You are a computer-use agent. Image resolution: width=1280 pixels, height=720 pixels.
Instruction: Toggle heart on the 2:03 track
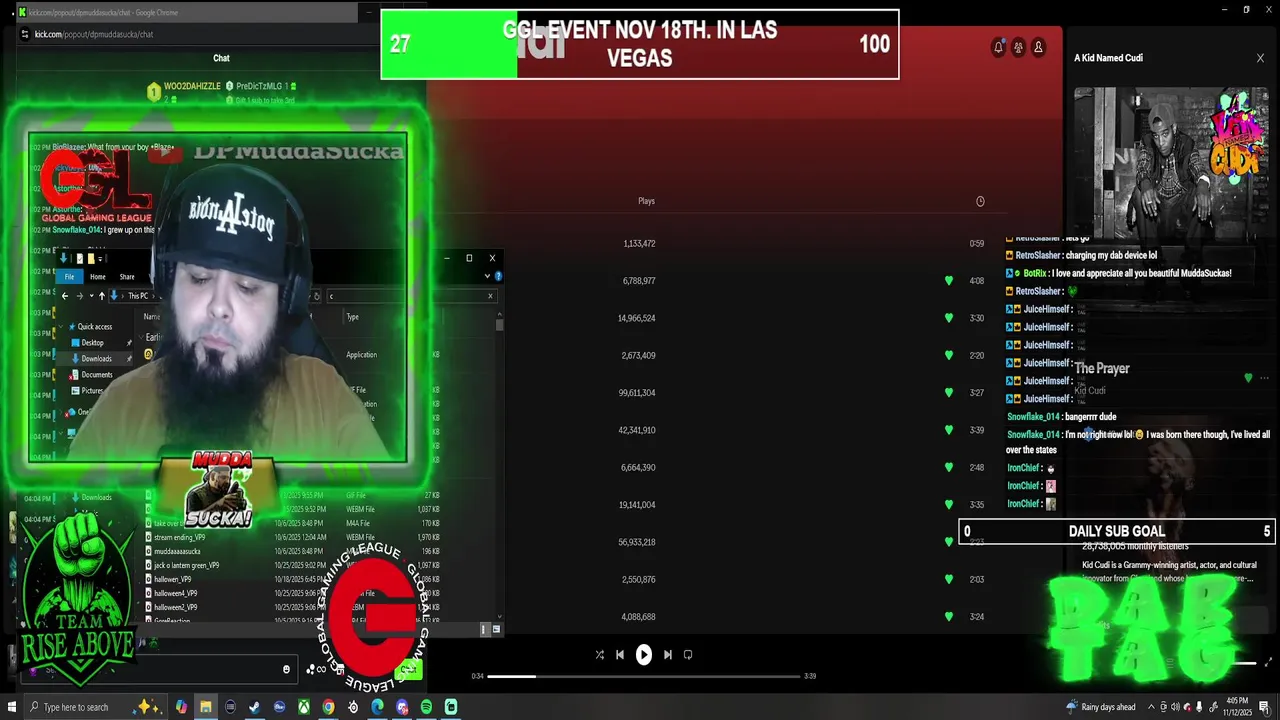click(949, 579)
